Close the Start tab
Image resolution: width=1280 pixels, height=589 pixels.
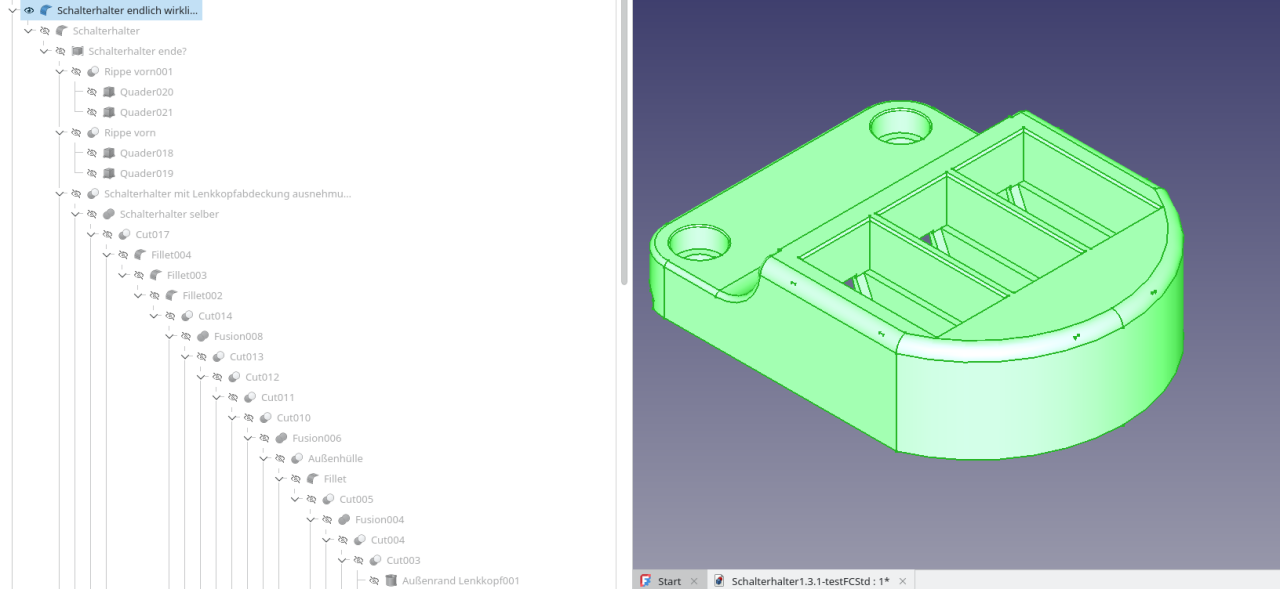pos(694,581)
